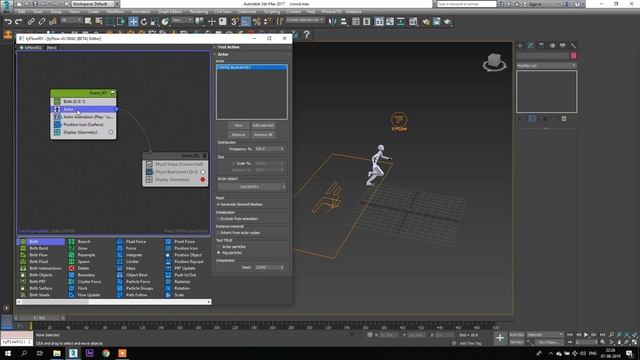Image resolution: width=640 pixels, height=360 pixels.
Task: Collapse the Event_001 node header toggle
Action: click(113, 93)
